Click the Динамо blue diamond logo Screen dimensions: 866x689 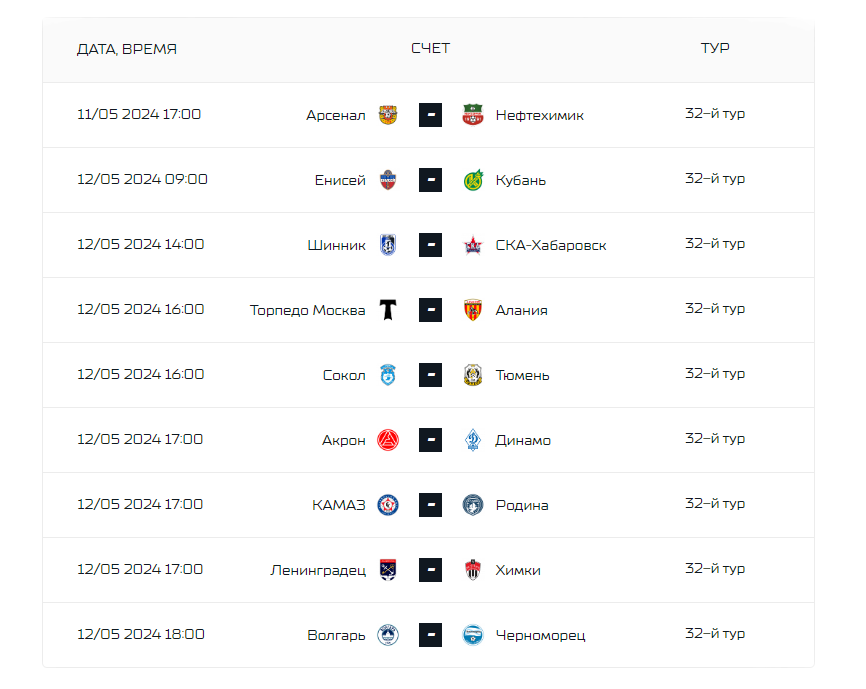coord(473,440)
